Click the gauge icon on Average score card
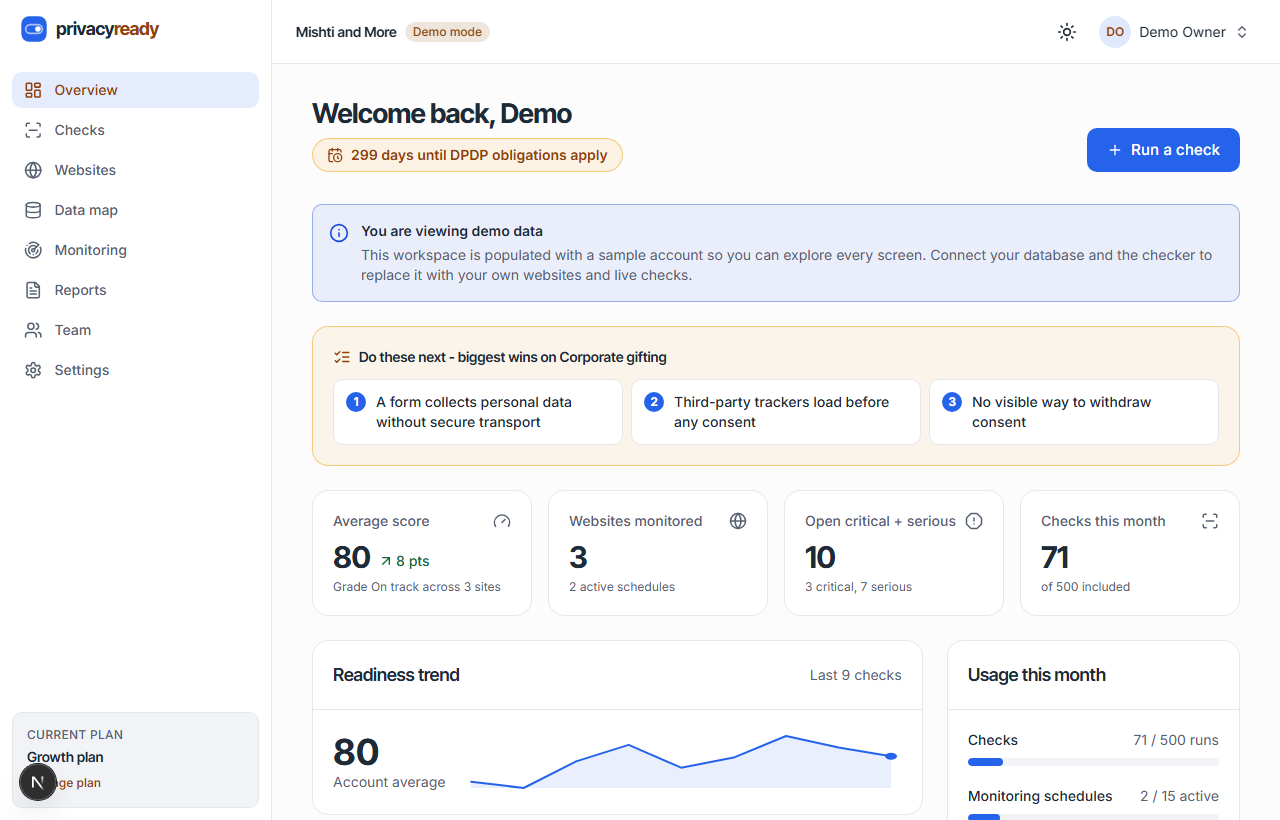Screen dimensions: 1280x820 tap(502, 521)
